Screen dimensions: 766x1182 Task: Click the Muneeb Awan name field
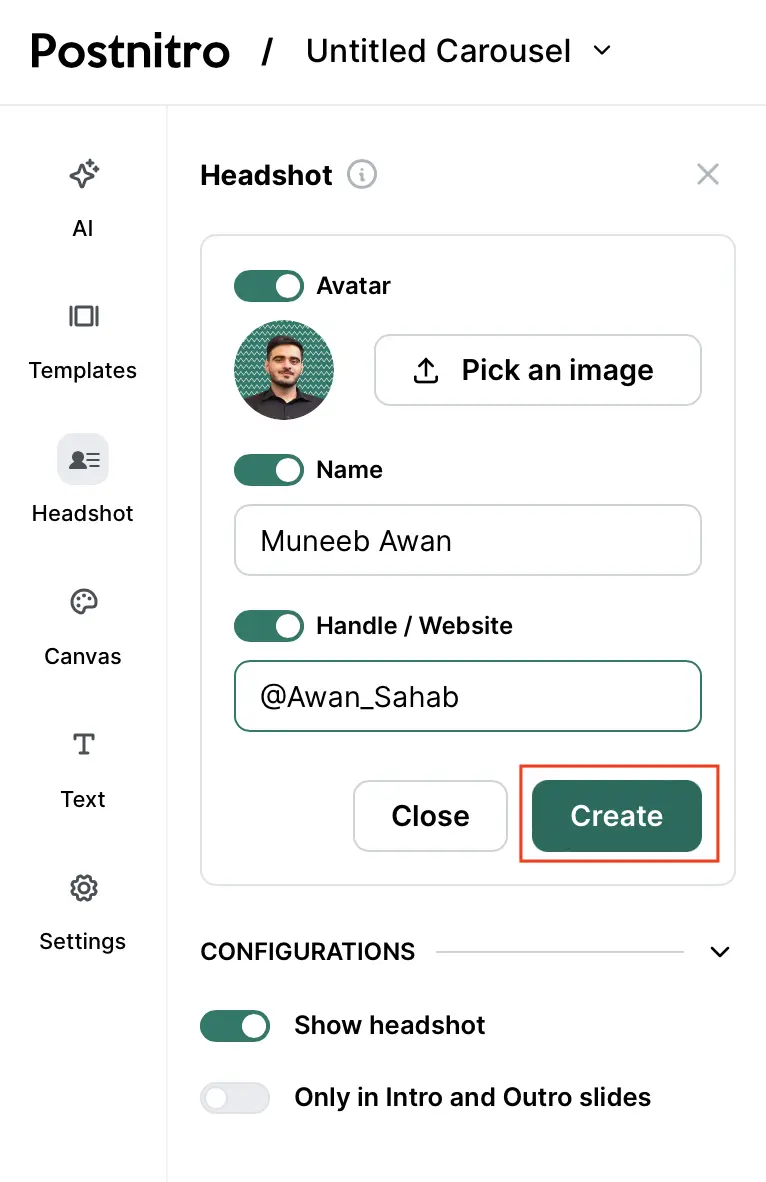467,541
